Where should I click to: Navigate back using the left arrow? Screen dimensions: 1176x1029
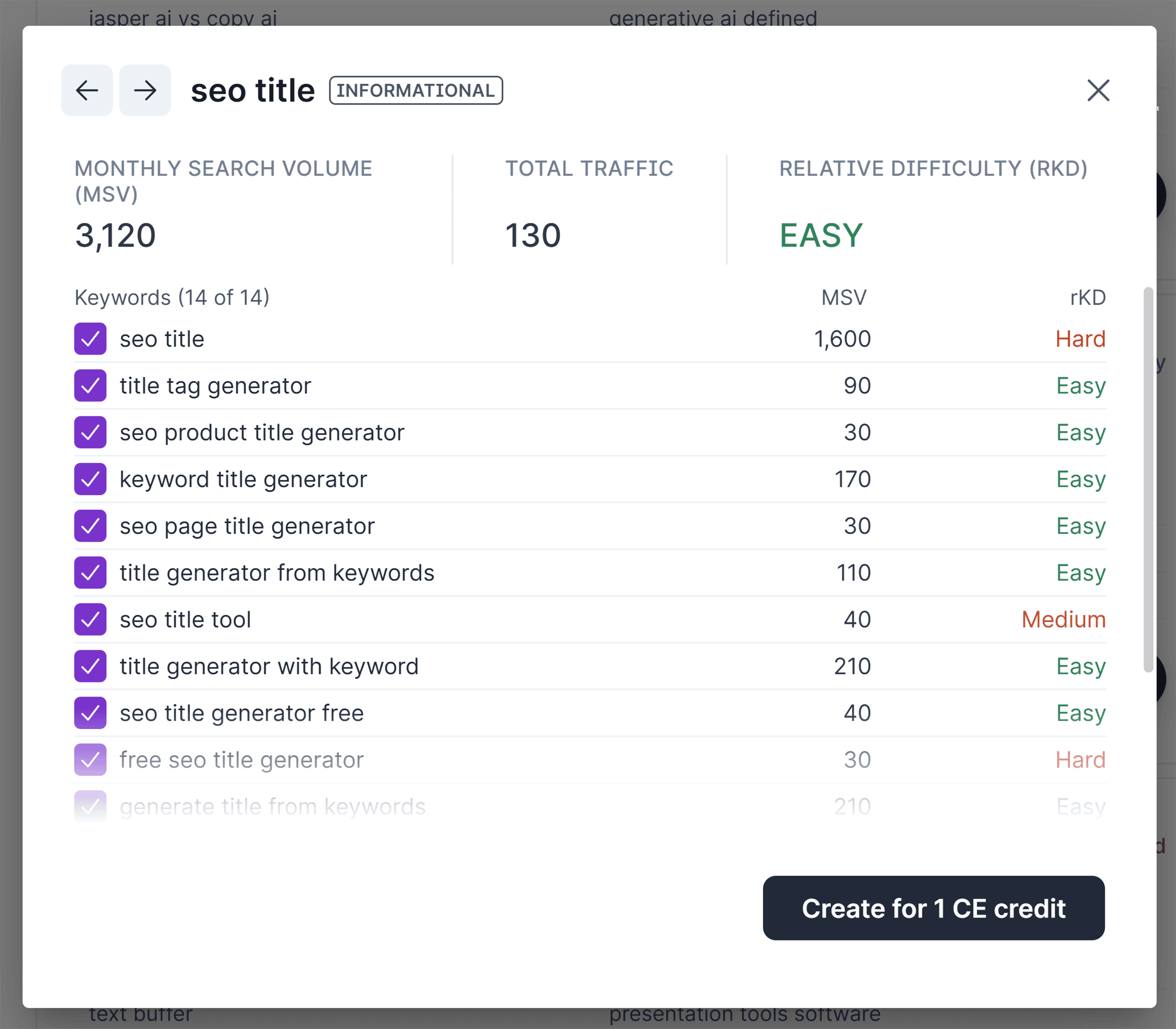point(87,90)
